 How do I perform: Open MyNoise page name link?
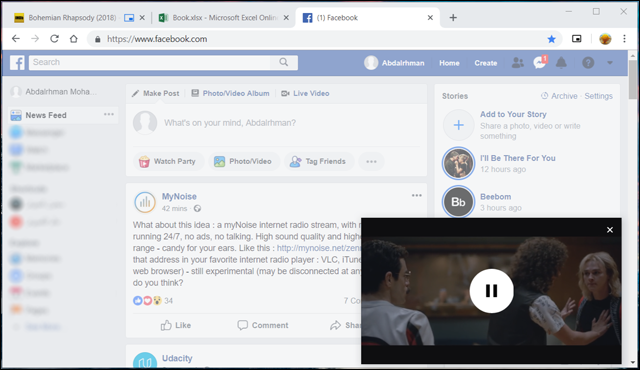(179, 197)
